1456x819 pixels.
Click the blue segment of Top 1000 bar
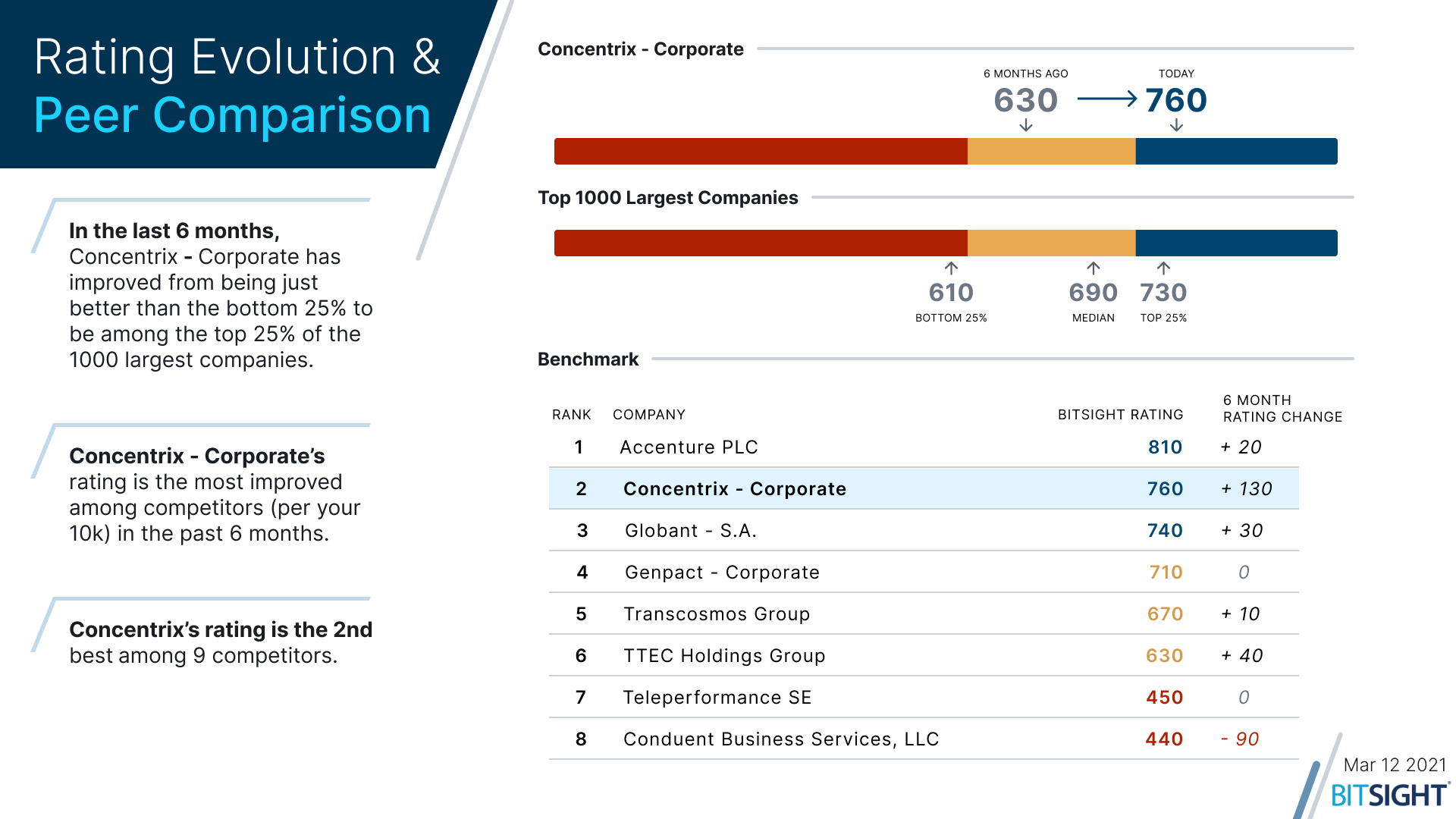point(1236,243)
